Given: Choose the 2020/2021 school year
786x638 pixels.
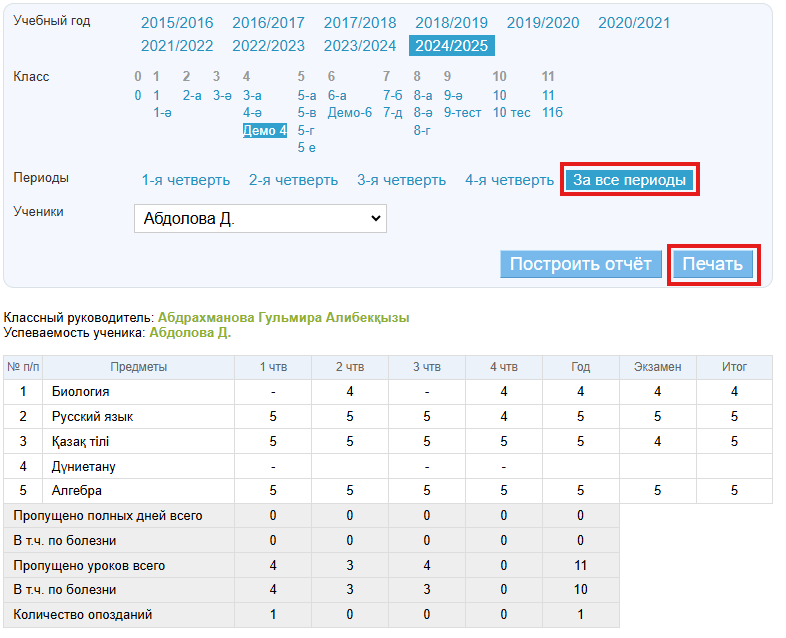Looking at the screenshot, I should [x=634, y=23].
